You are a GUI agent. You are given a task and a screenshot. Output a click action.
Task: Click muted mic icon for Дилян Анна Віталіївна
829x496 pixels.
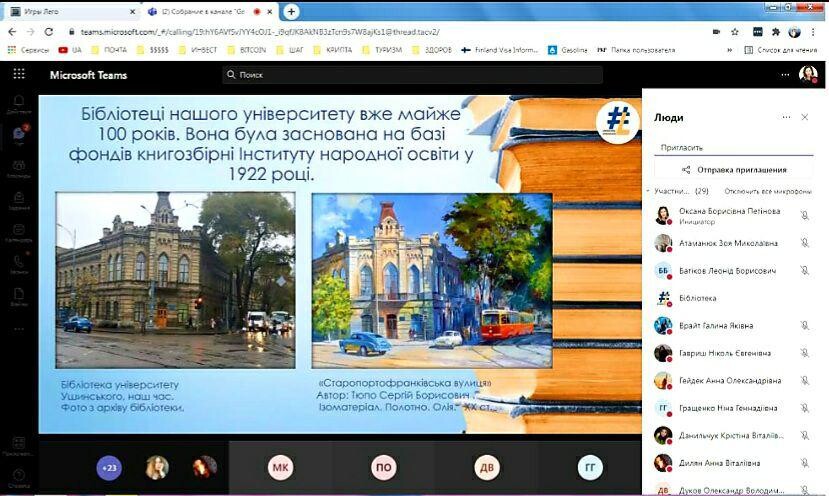click(x=804, y=463)
